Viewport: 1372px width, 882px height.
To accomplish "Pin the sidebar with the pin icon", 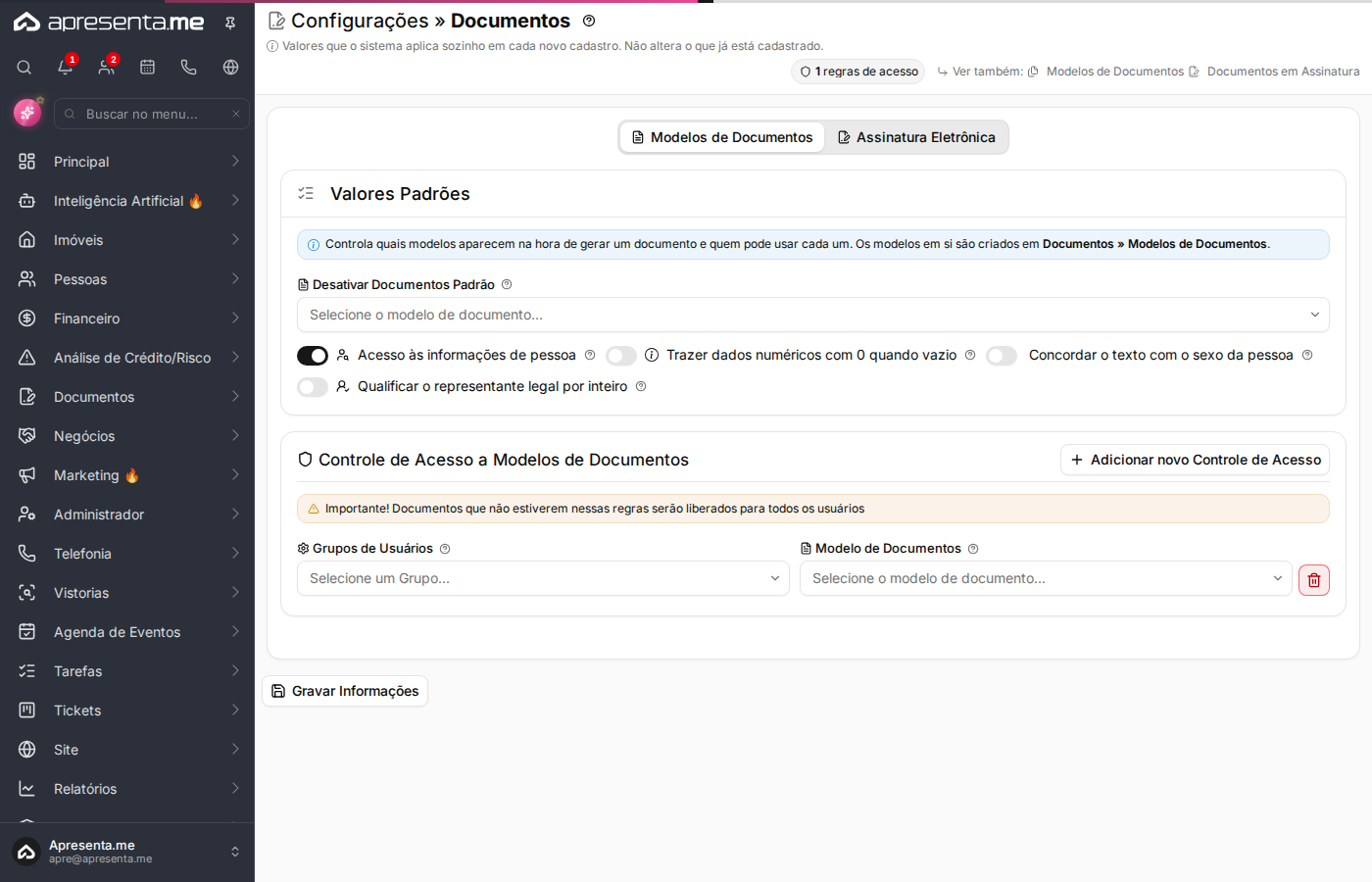I will (x=230, y=23).
